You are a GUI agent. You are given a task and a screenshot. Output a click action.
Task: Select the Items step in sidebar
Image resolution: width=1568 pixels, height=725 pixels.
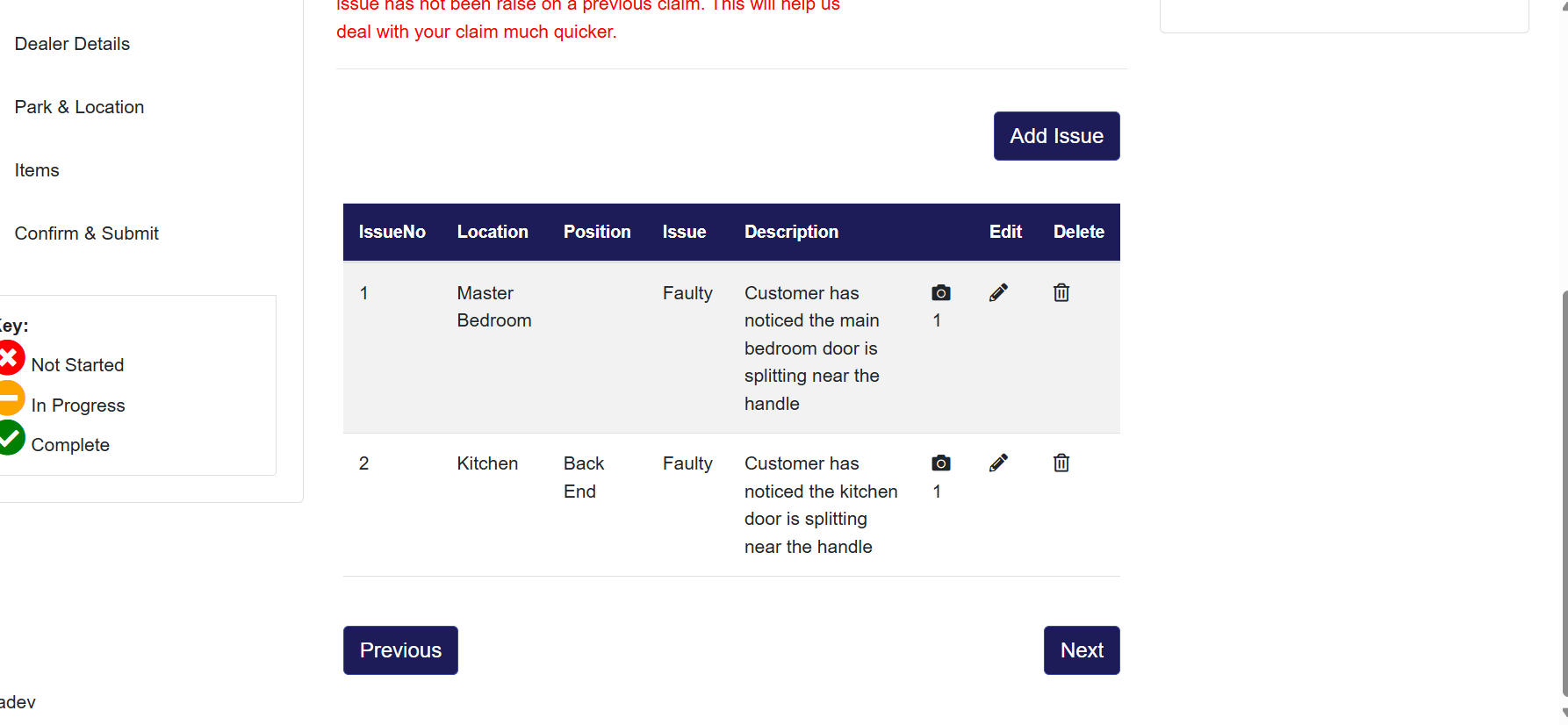(x=37, y=170)
